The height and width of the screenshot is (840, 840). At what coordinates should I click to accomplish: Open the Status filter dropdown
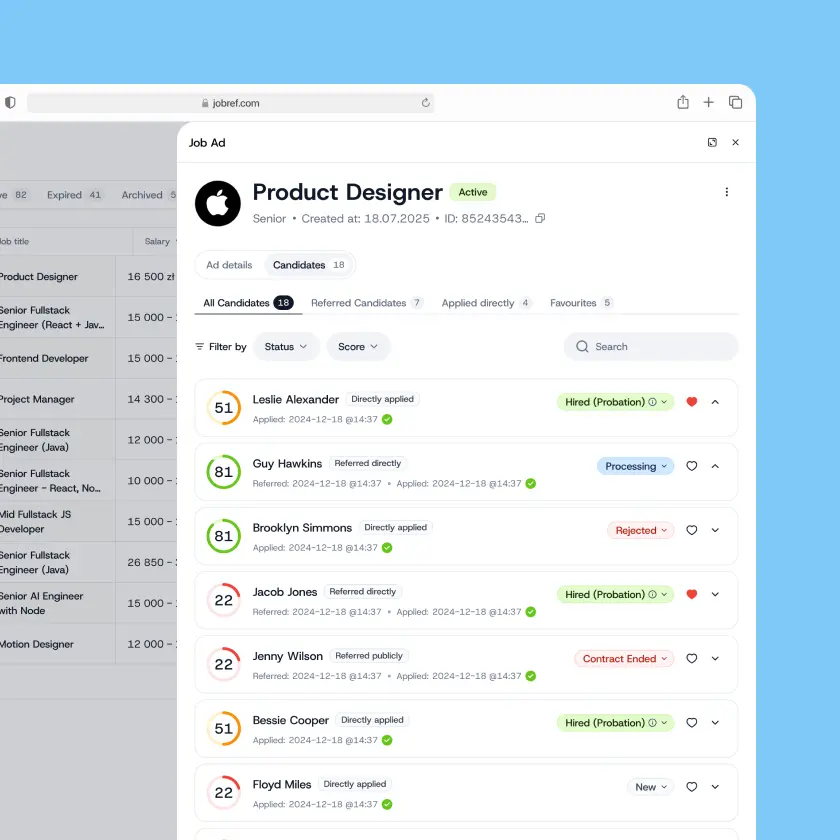click(286, 347)
